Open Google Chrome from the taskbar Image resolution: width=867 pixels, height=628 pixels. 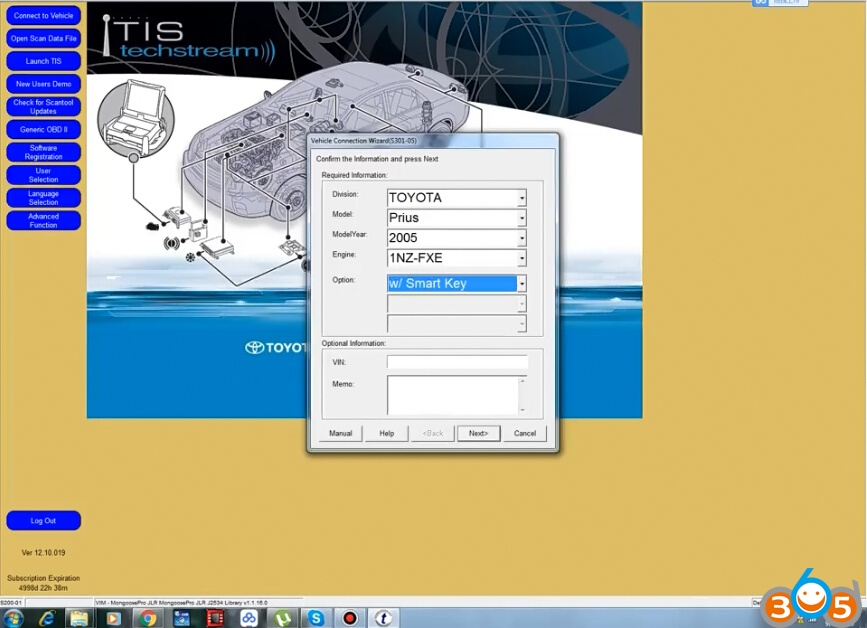(x=147, y=618)
